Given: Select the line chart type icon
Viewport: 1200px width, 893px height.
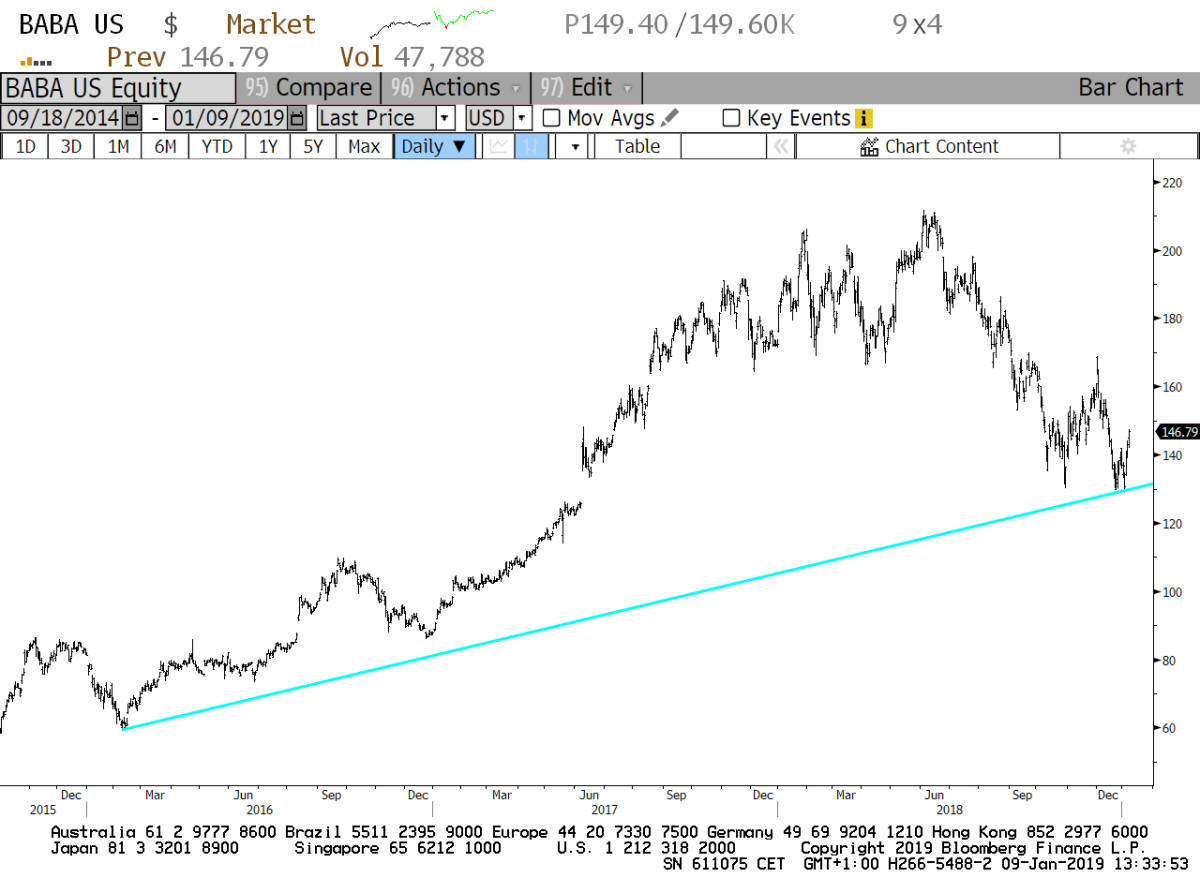Looking at the screenshot, I should tap(499, 146).
